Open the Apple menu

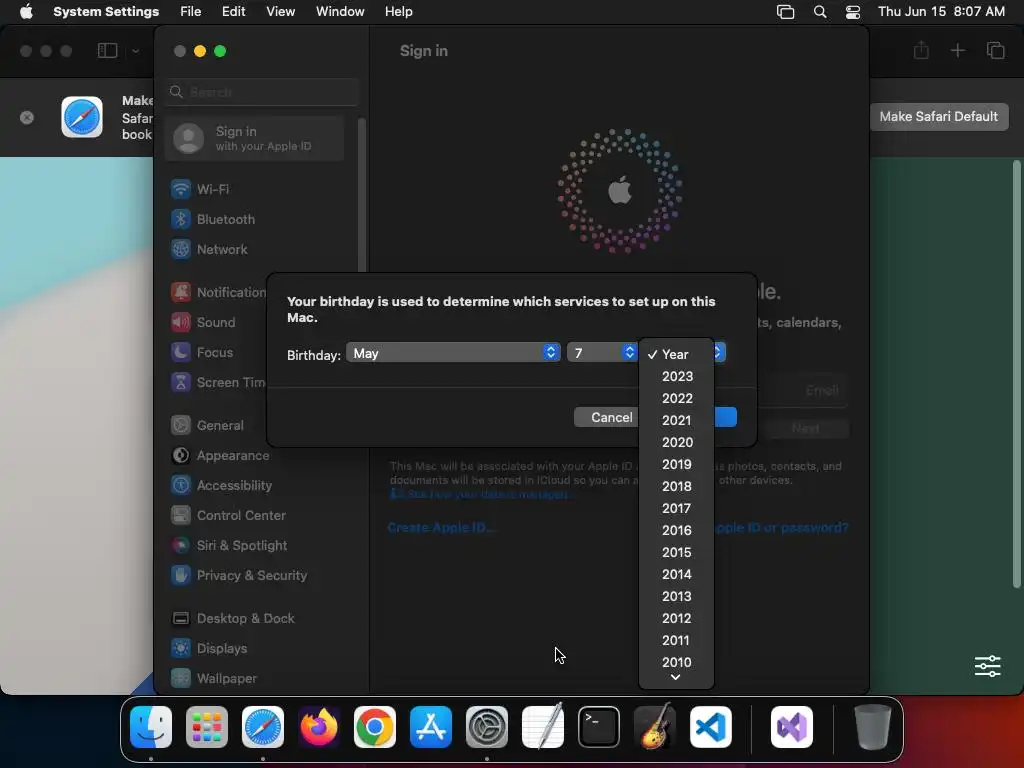(x=26, y=12)
